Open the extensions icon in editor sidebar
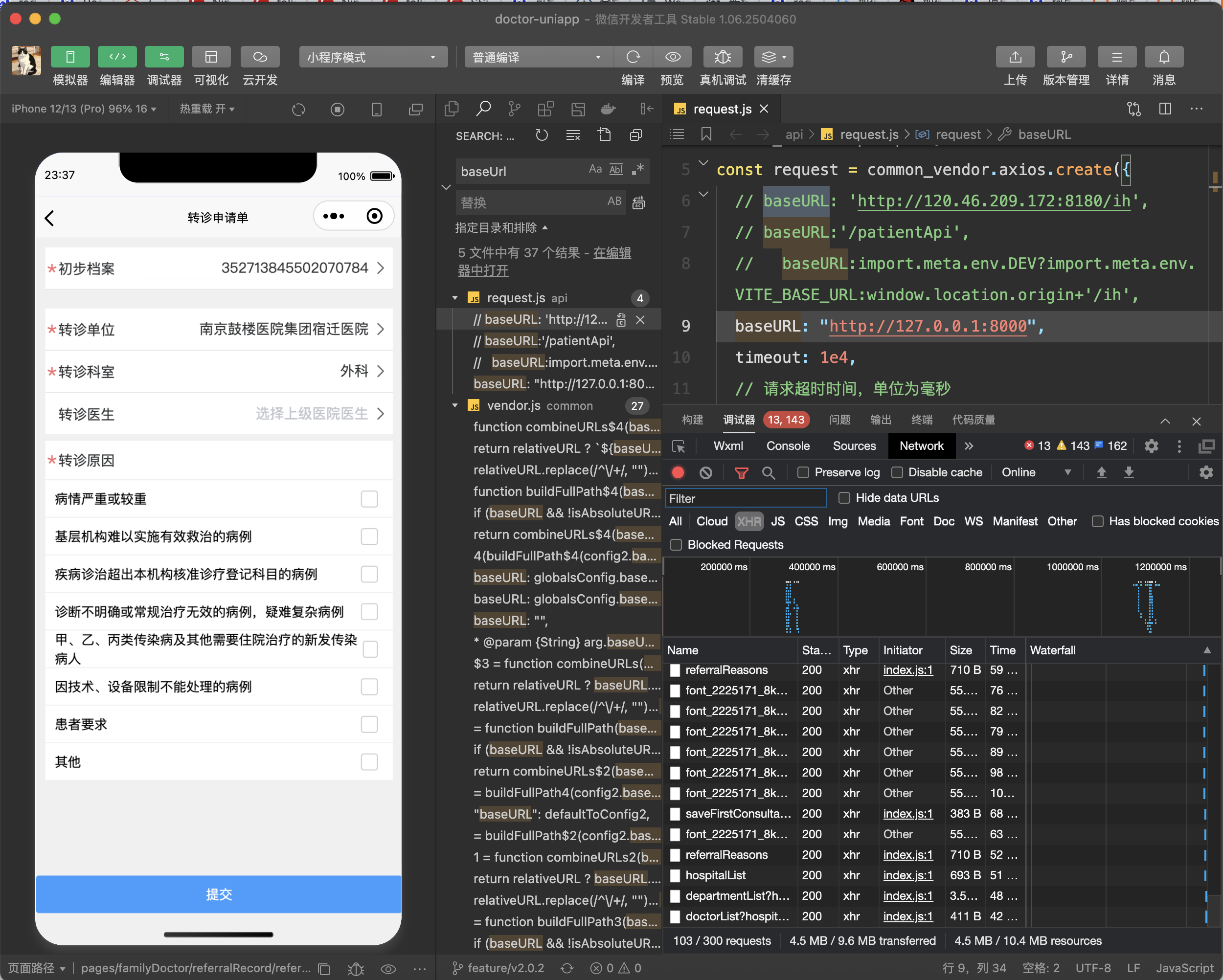Viewport: 1223px width, 980px height. pyautogui.click(x=545, y=109)
